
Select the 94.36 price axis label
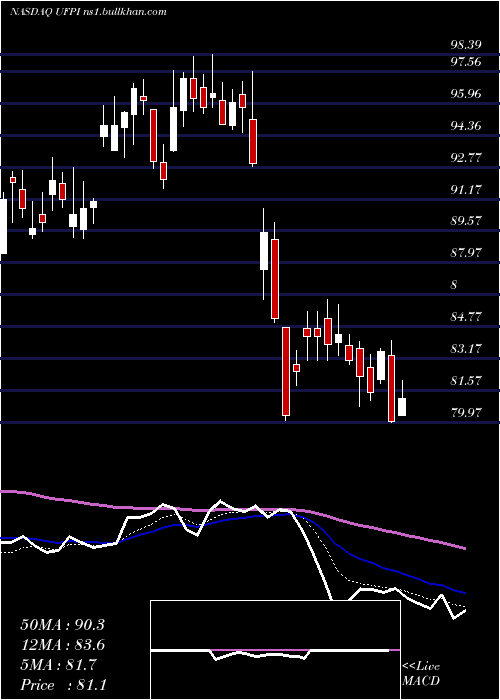tap(466, 126)
